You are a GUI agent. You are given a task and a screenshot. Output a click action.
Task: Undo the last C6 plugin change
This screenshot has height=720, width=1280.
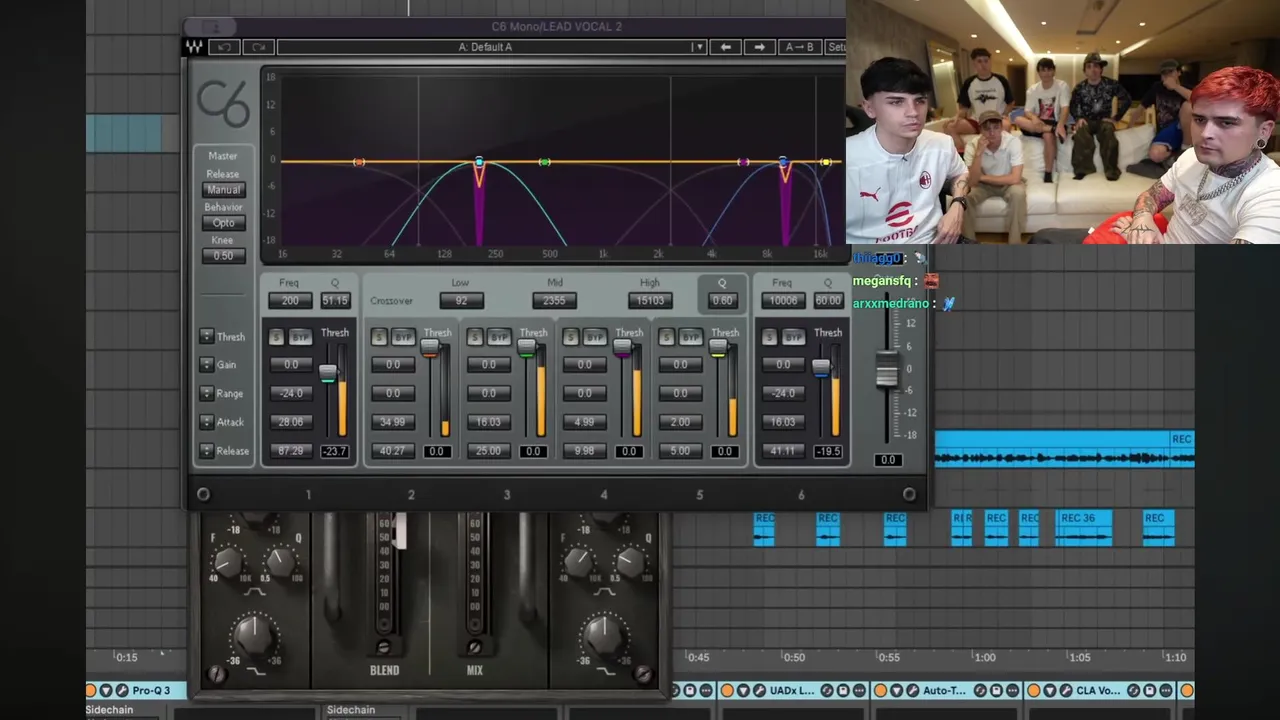(225, 47)
